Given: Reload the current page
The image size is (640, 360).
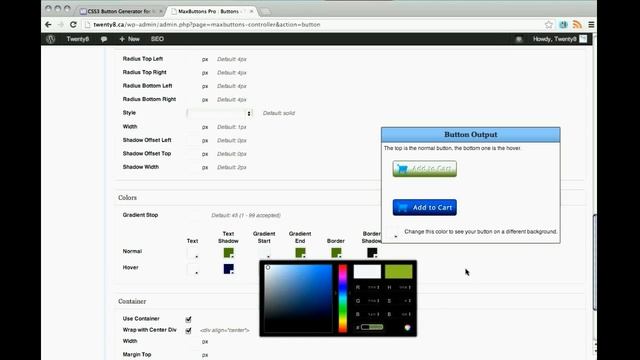Looking at the screenshot, I should pos(73,24).
